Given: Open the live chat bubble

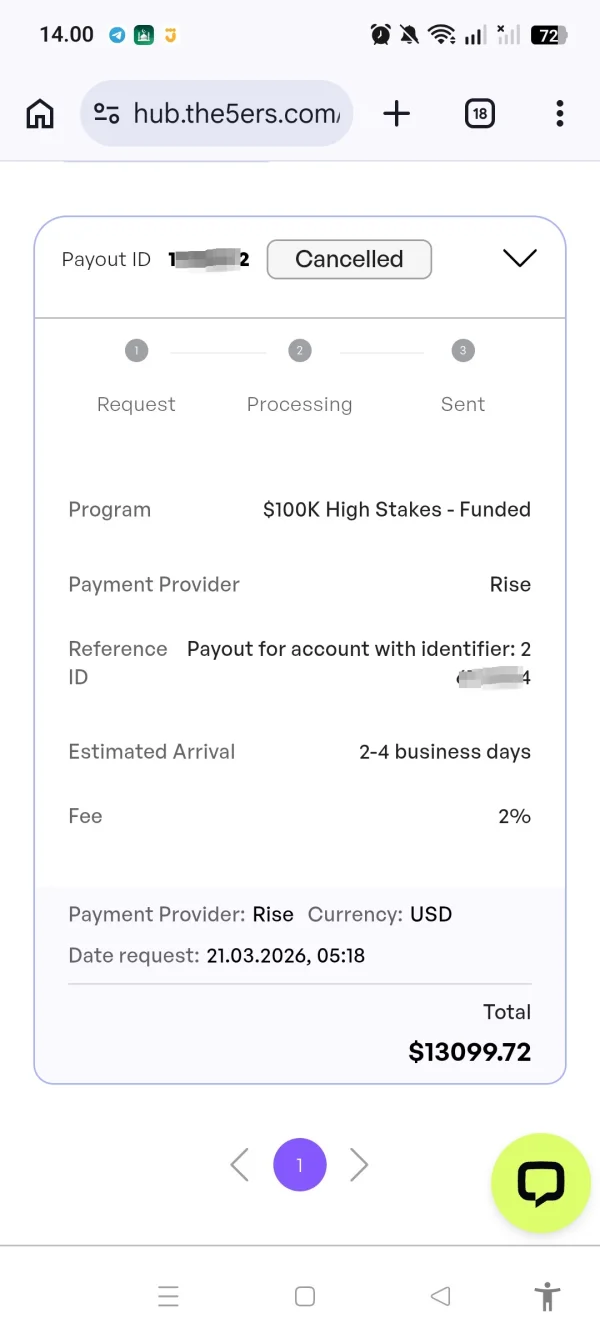Looking at the screenshot, I should point(541,1183).
